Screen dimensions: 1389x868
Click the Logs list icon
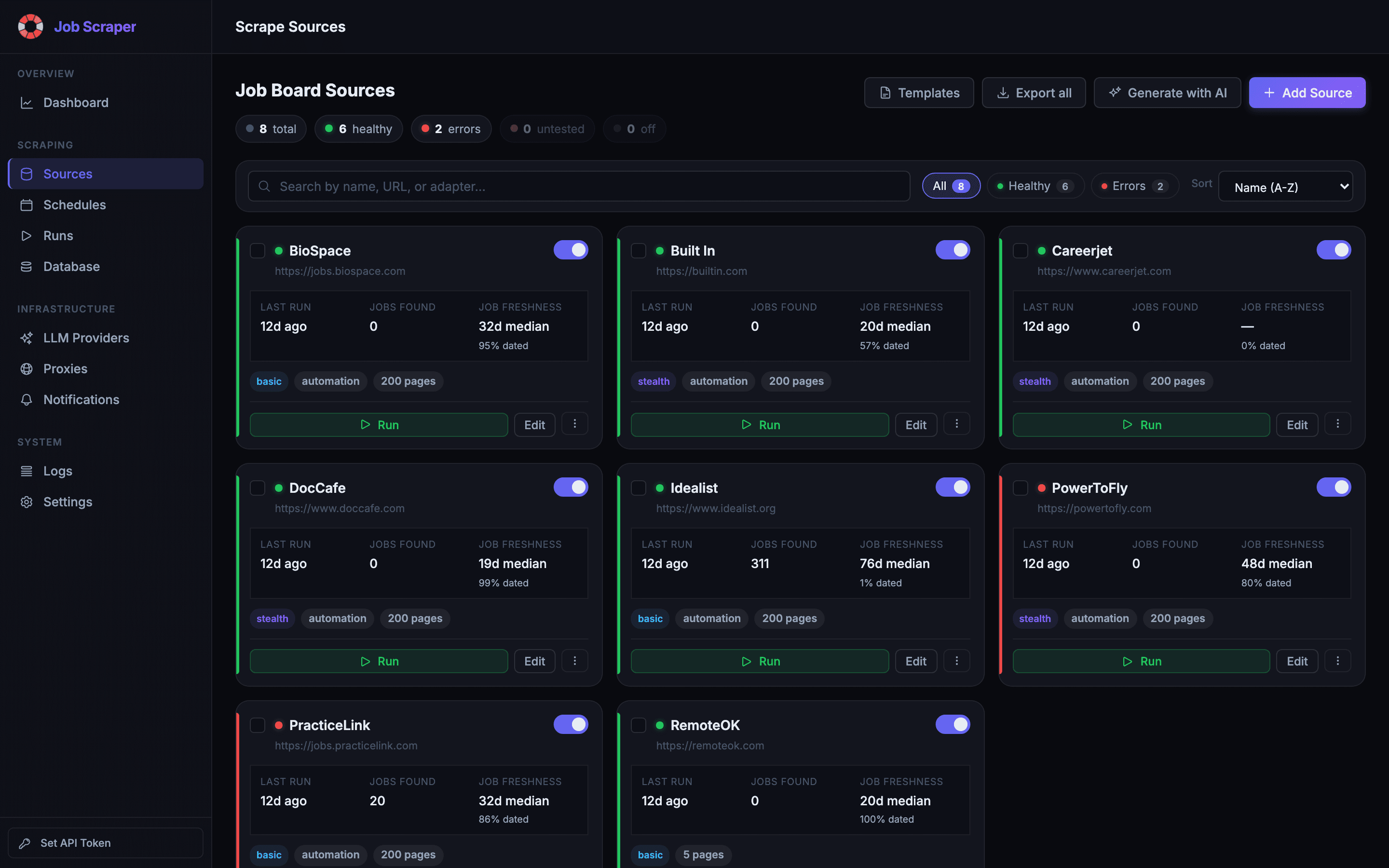[27, 471]
